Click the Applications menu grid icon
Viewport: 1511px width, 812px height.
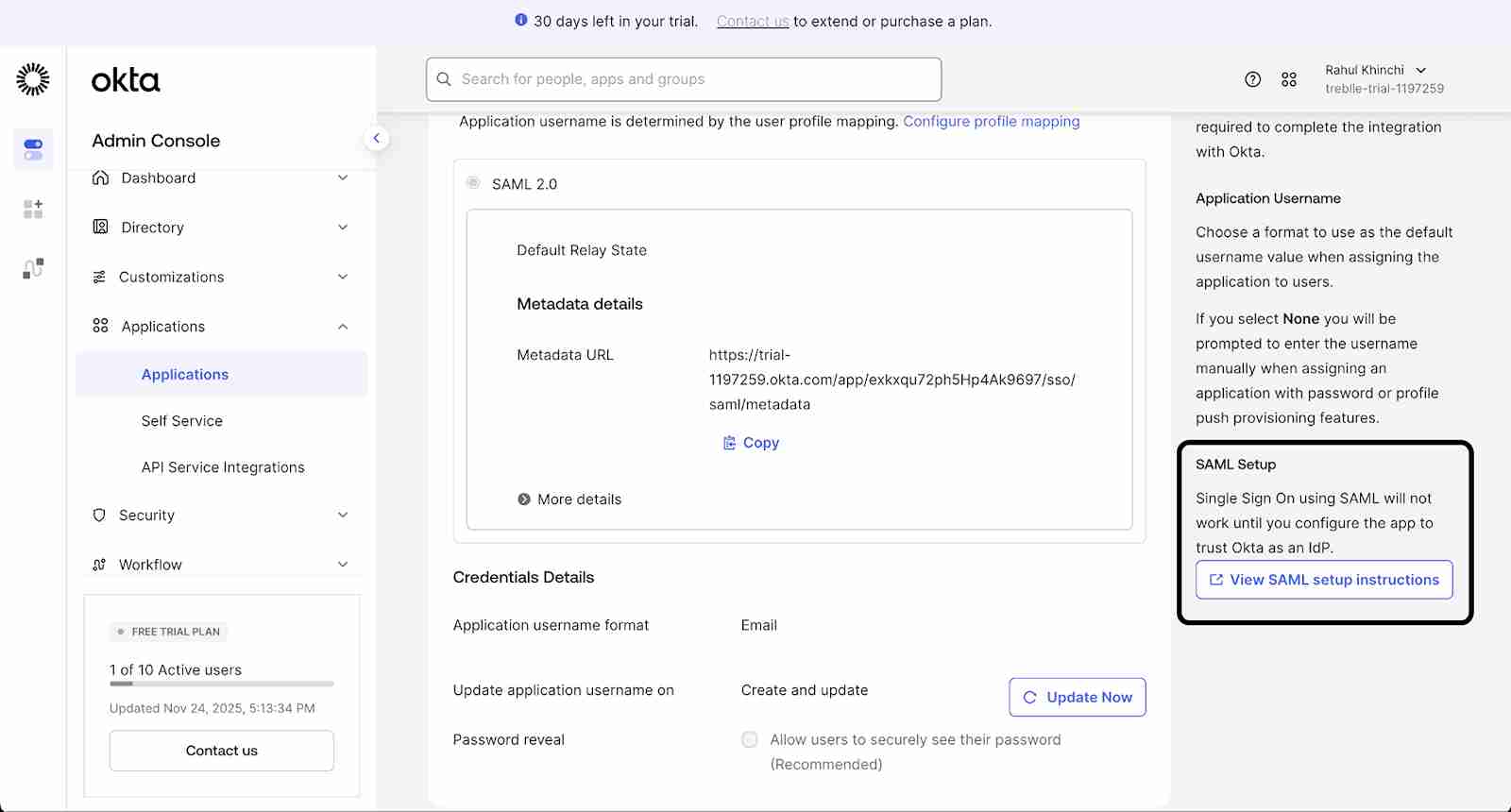click(100, 326)
